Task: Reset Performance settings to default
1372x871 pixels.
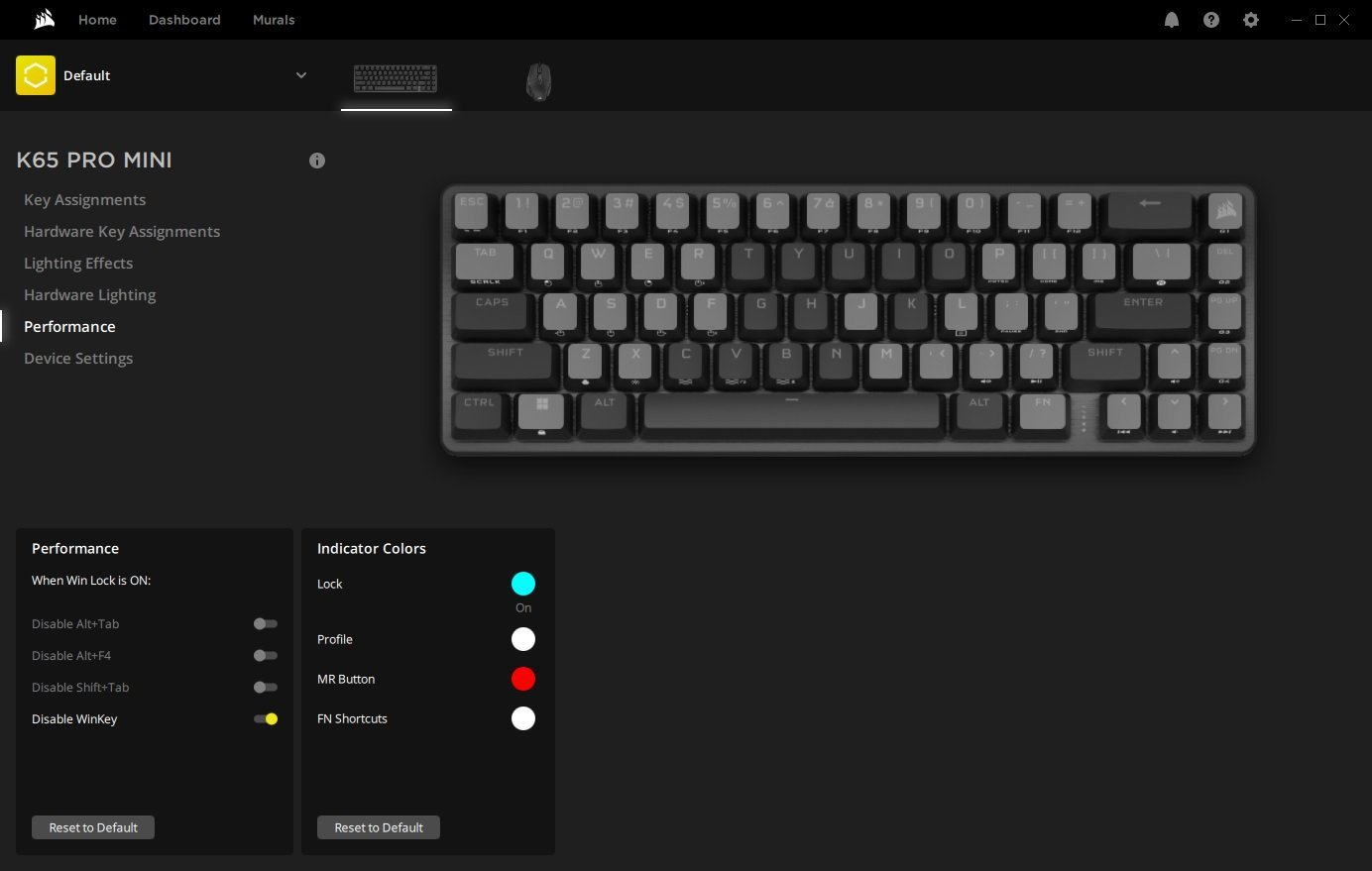Action: pyautogui.click(x=93, y=827)
